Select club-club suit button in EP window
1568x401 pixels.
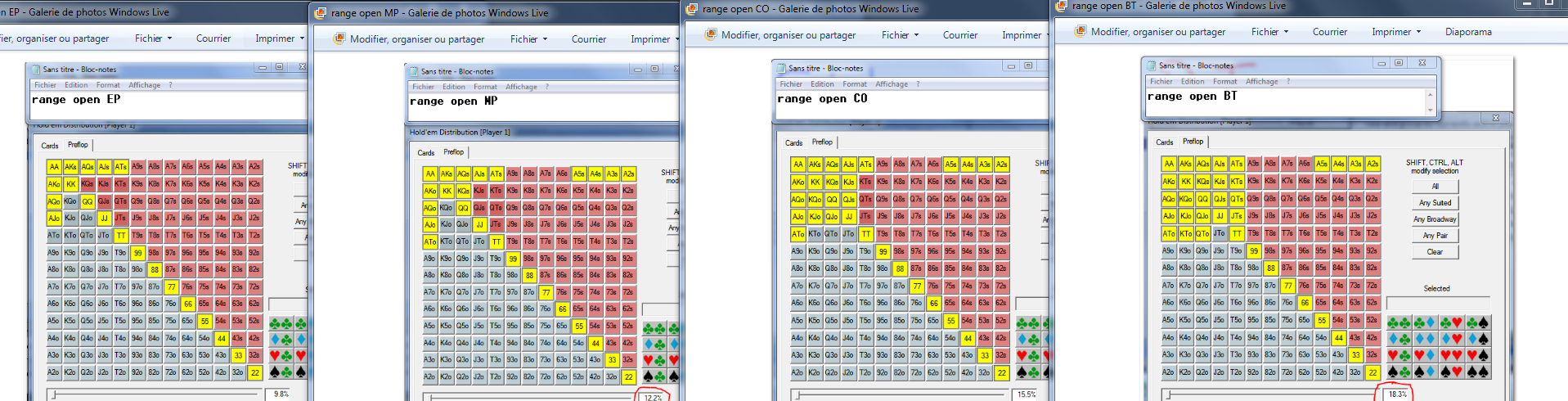click(x=281, y=323)
